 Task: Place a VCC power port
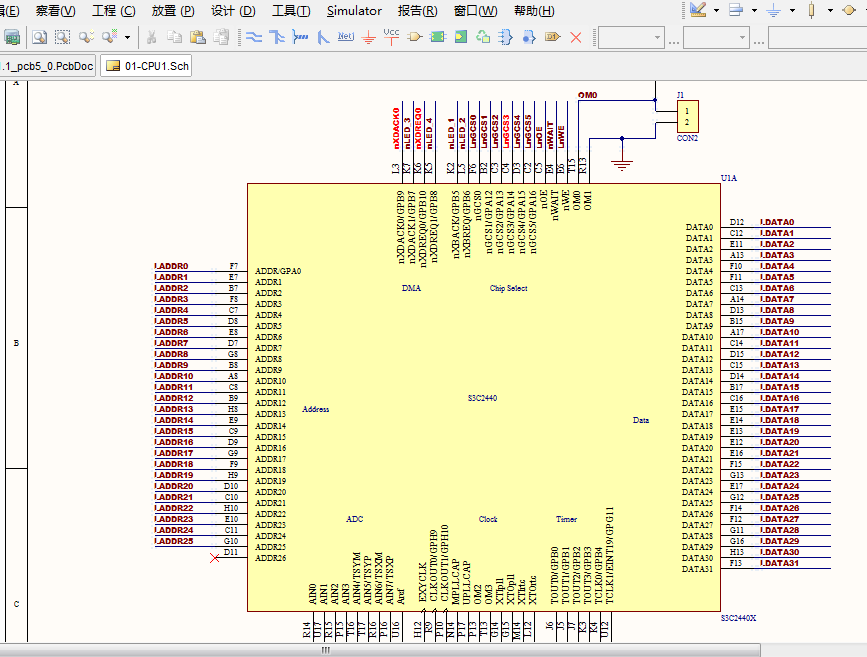(391, 36)
